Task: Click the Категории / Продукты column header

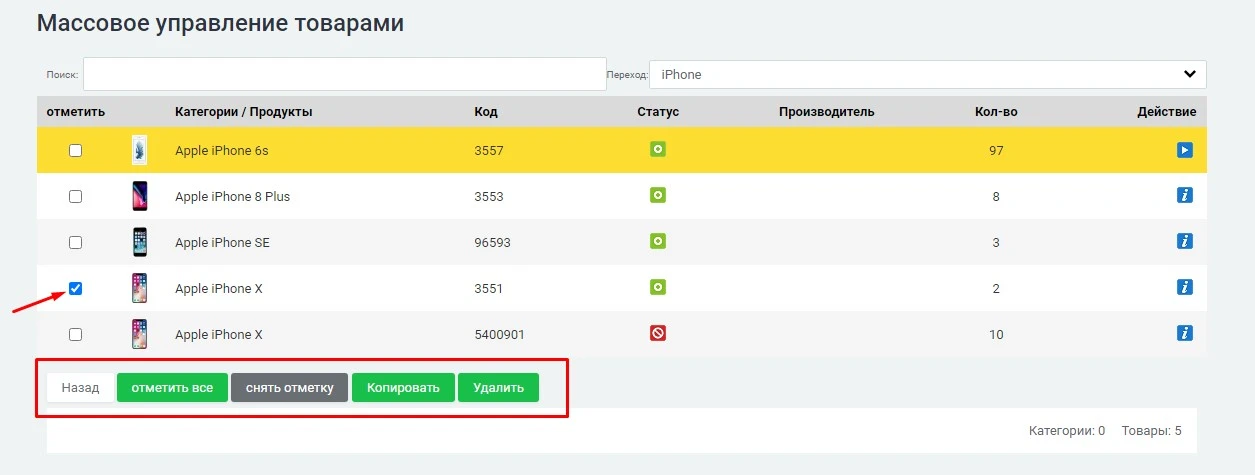Action: coord(244,111)
